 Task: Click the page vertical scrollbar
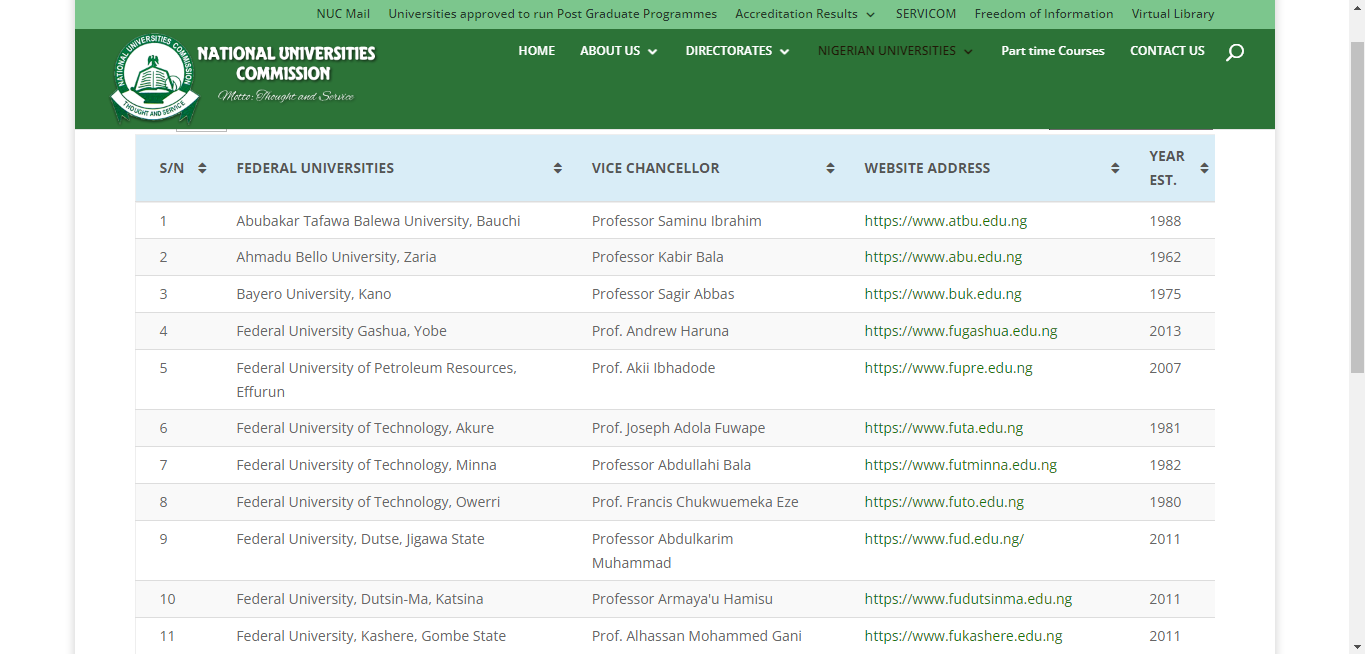1356,300
